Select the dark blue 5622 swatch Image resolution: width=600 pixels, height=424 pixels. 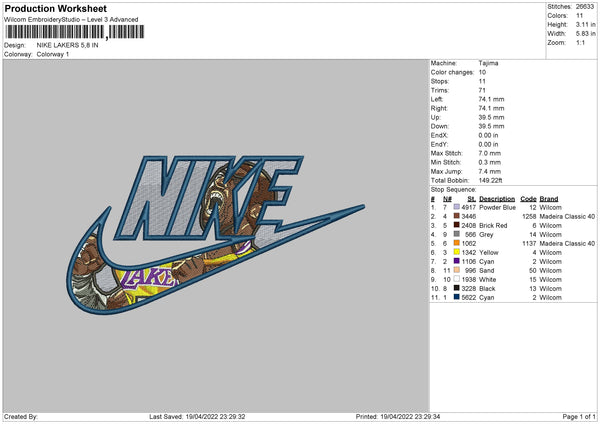[457, 297]
